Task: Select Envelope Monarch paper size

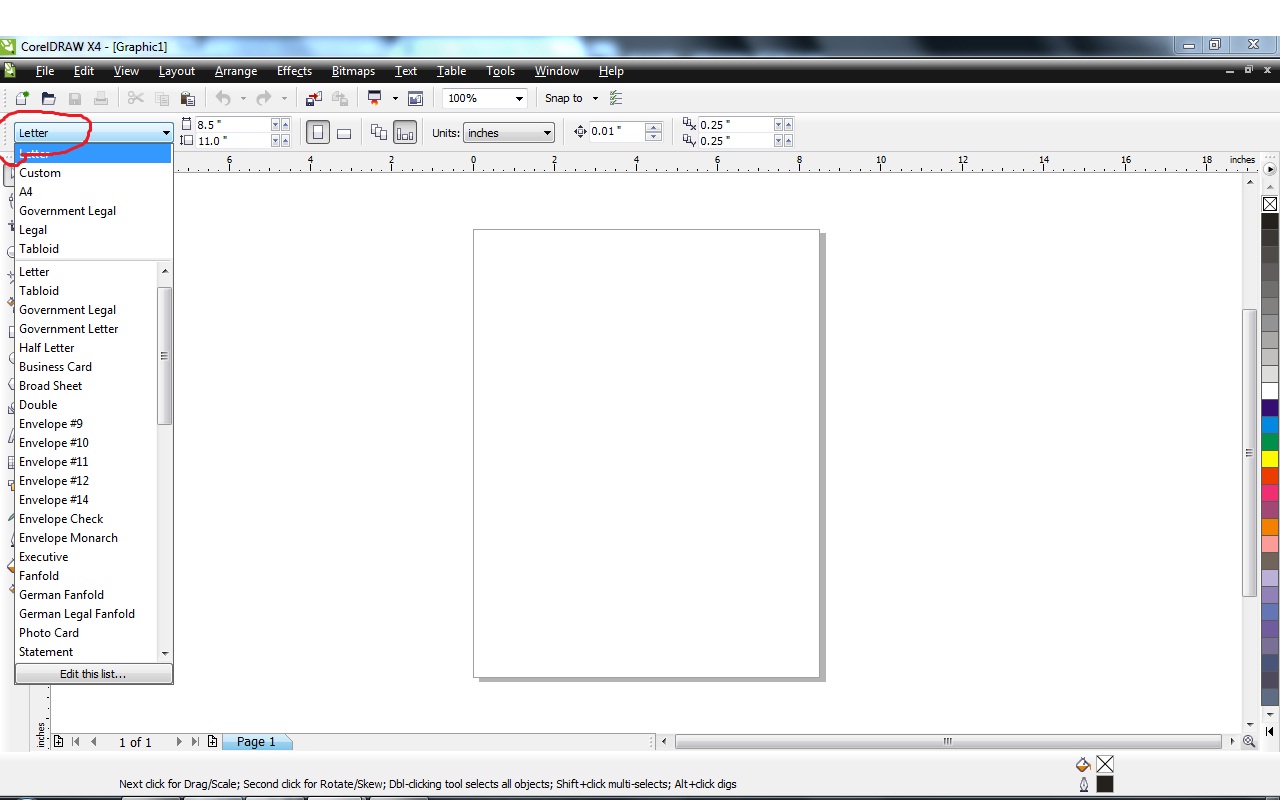Action: coord(87,538)
